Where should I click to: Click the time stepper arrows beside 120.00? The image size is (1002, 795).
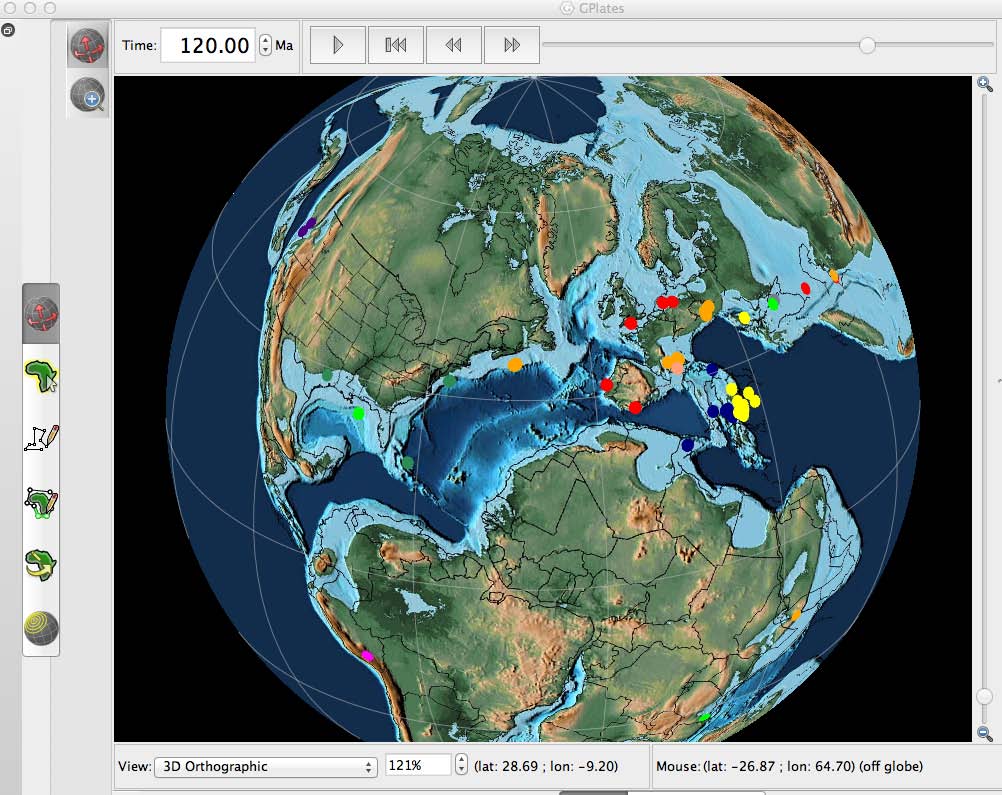coord(265,45)
